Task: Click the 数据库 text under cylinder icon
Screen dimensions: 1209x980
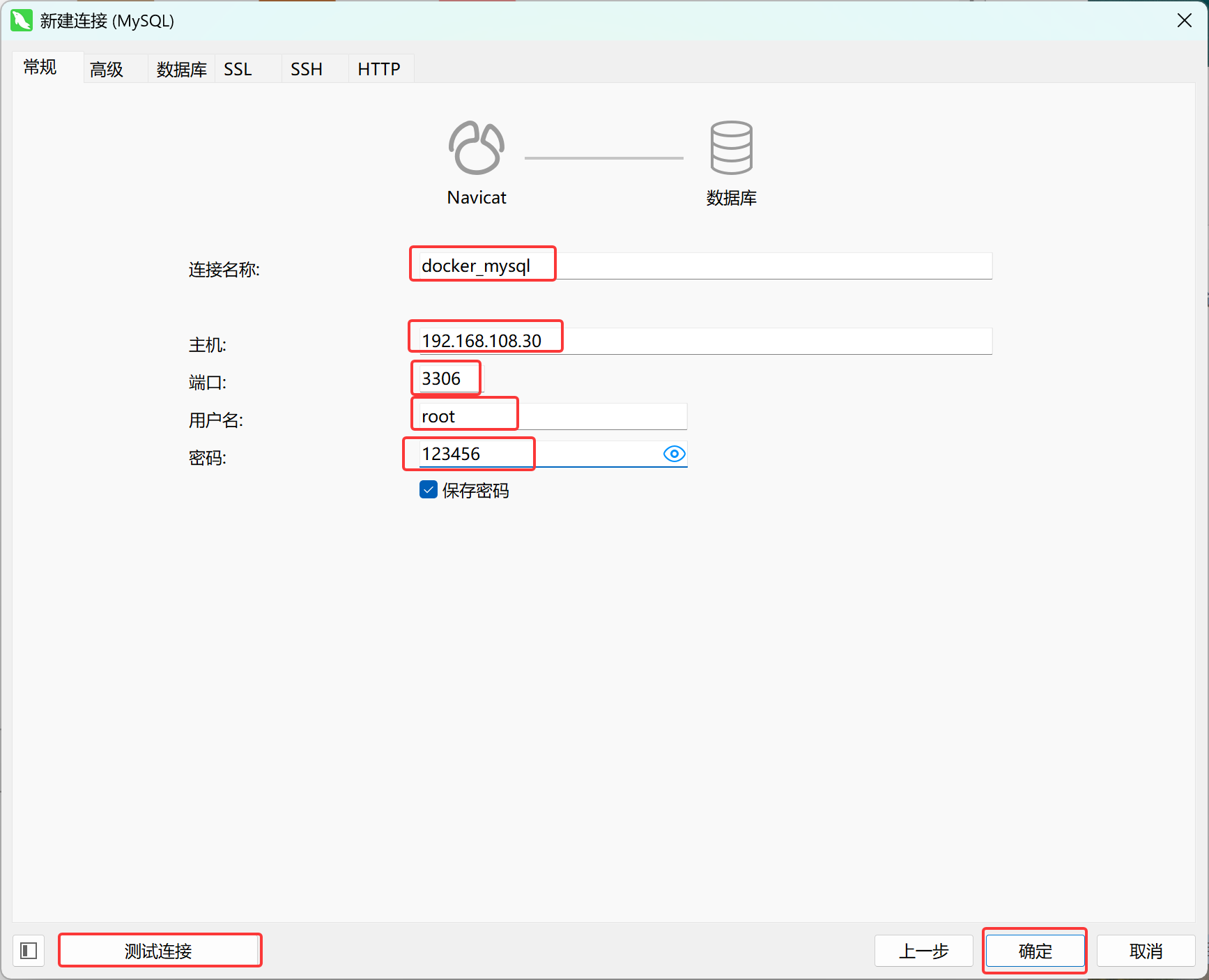Action: (x=731, y=198)
